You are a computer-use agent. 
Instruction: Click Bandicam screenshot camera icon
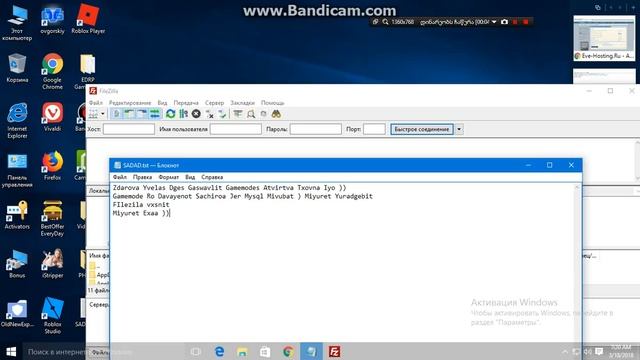point(504,22)
